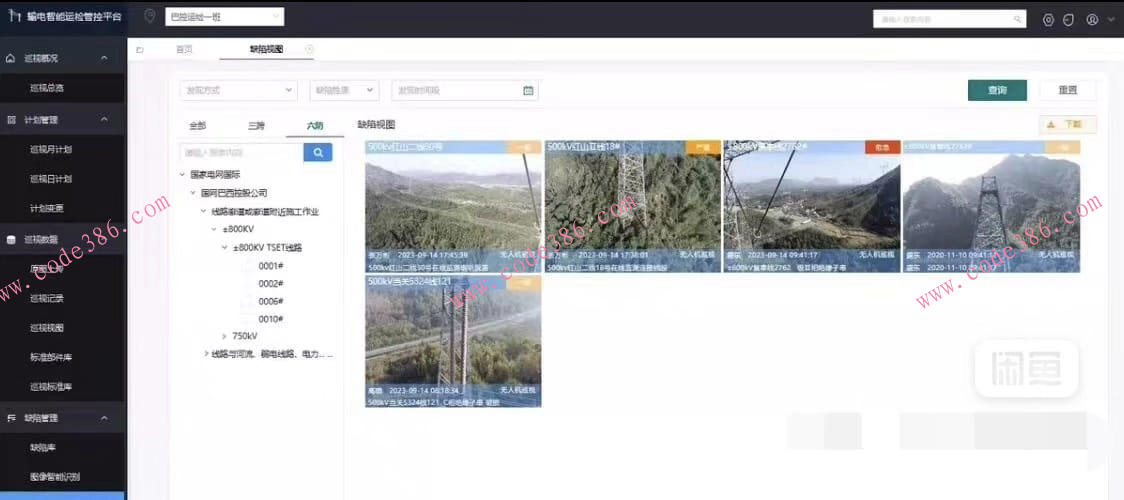Click the 下载 button with warning icon
1124x500 pixels.
tap(1067, 125)
